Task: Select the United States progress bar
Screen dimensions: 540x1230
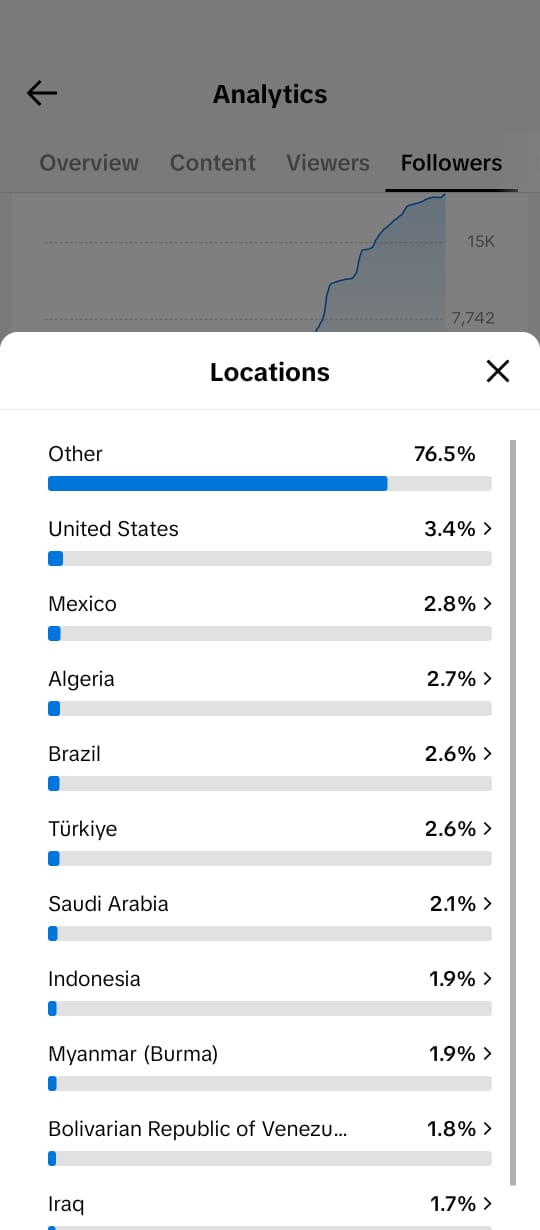Action: tap(270, 559)
